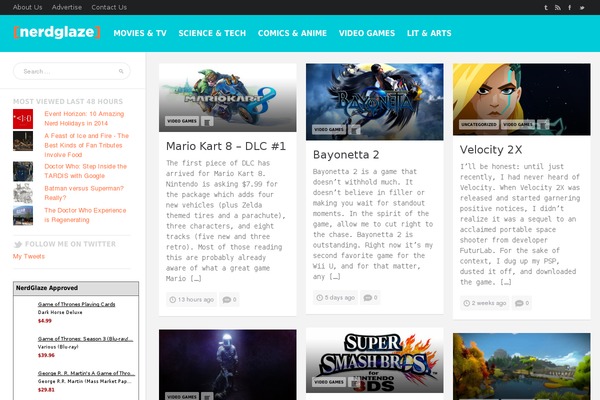Click the post-type icon on Velocity 2X image
The height and width of the screenshot is (400, 600).
click(x=543, y=124)
